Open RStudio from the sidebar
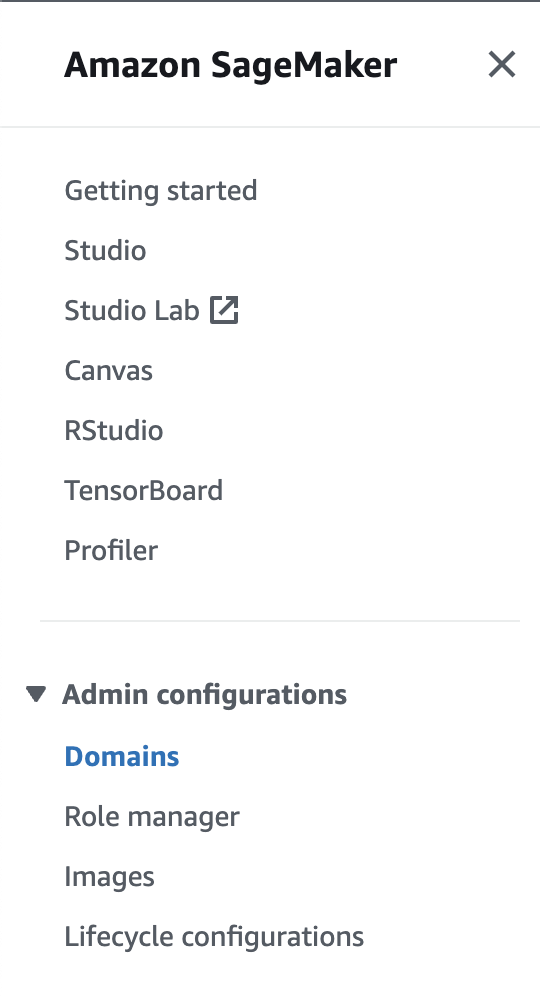Screen dimensions: 540x996 [114, 430]
